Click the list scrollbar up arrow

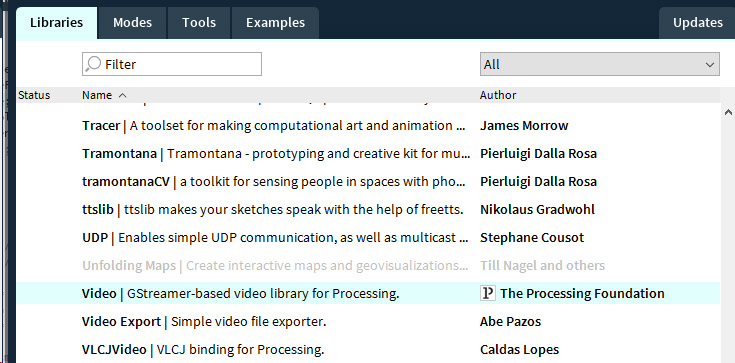(728, 112)
